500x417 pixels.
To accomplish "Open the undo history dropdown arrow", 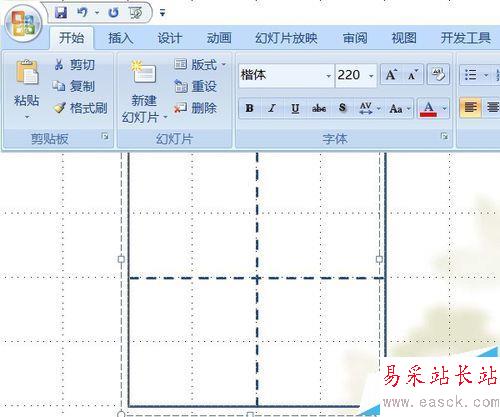I will pos(97,13).
